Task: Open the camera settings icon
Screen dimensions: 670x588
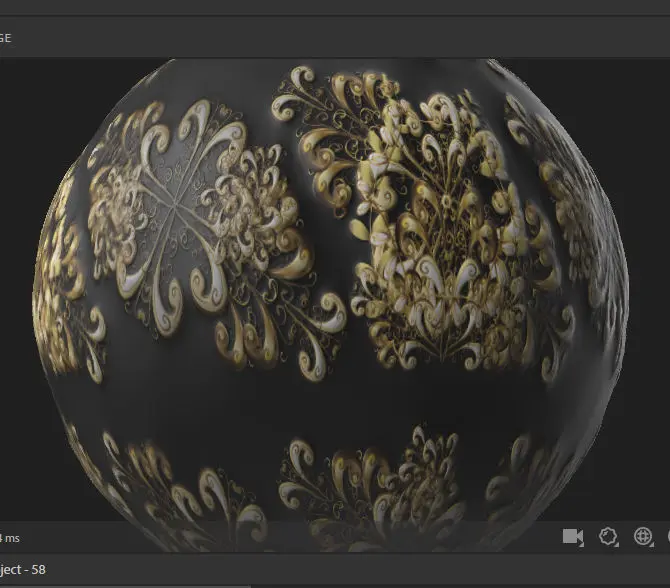Action: tap(573, 537)
